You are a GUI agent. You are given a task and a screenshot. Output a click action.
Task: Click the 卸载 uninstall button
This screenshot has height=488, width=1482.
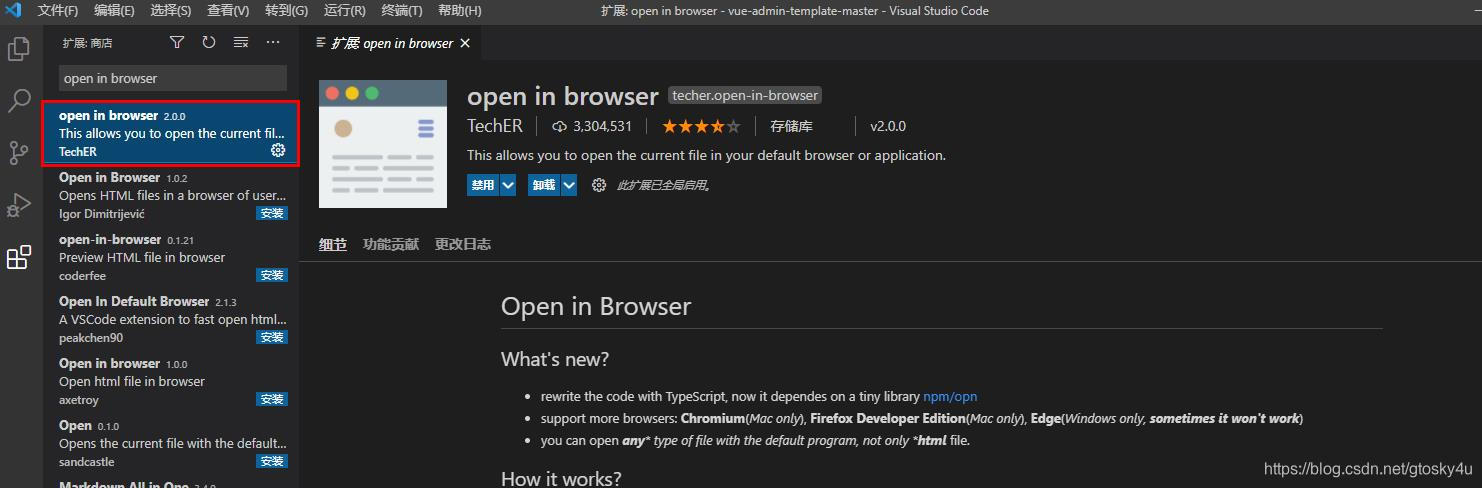(x=544, y=185)
